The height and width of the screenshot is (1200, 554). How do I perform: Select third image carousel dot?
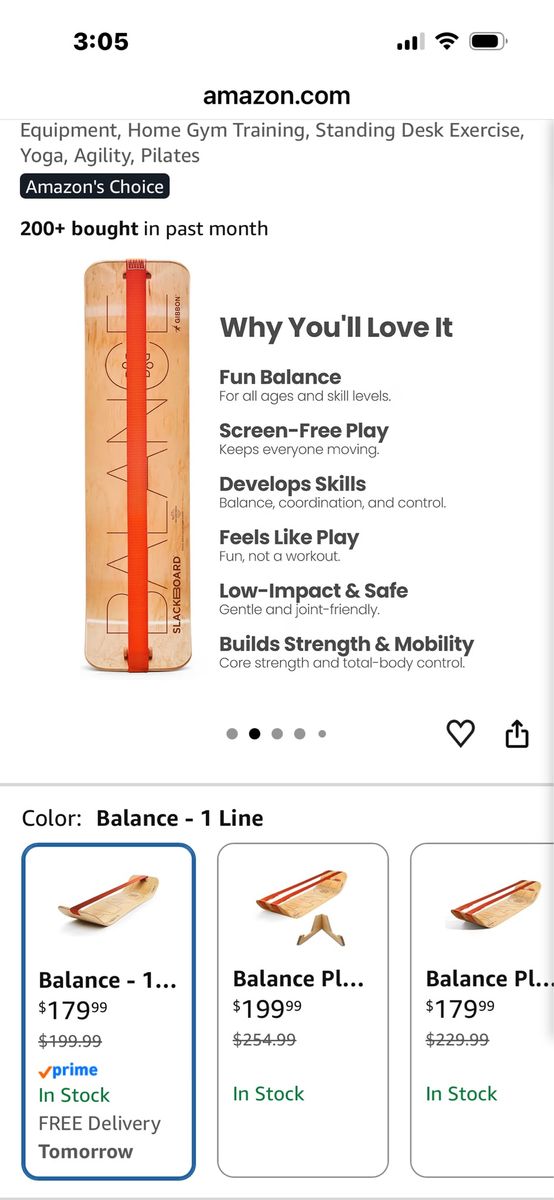coord(277,734)
